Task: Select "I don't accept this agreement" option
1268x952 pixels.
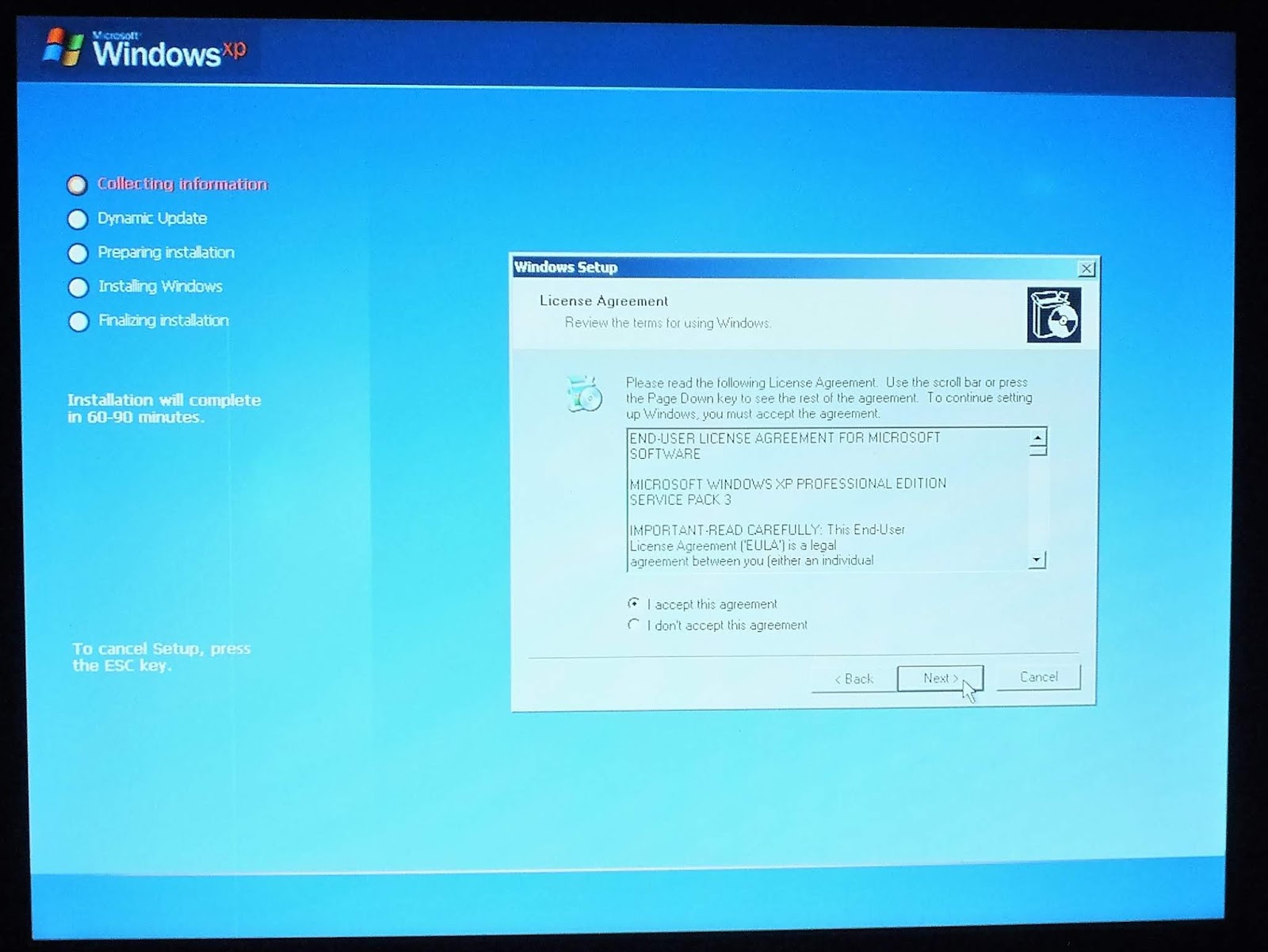Action: [633, 625]
